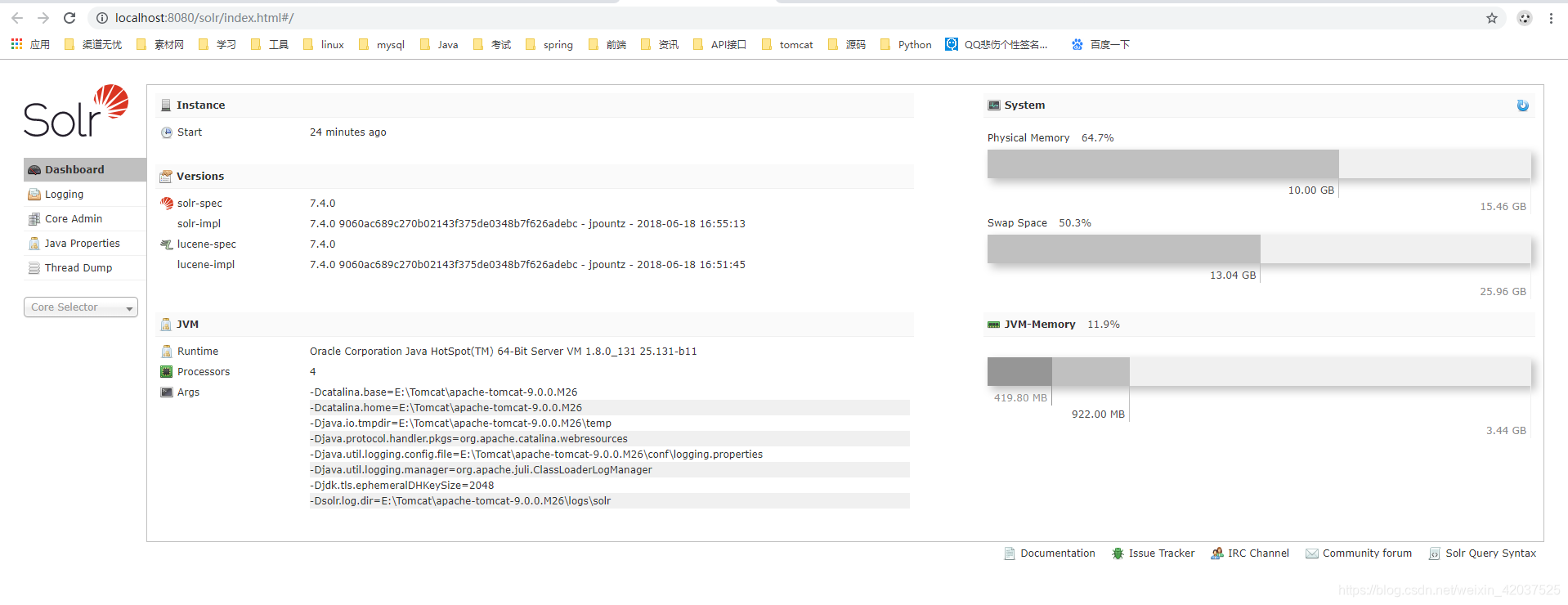Open the API接口 bookmark folder
Image resolution: width=1568 pixels, height=605 pixels.
[x=719, y=44]
